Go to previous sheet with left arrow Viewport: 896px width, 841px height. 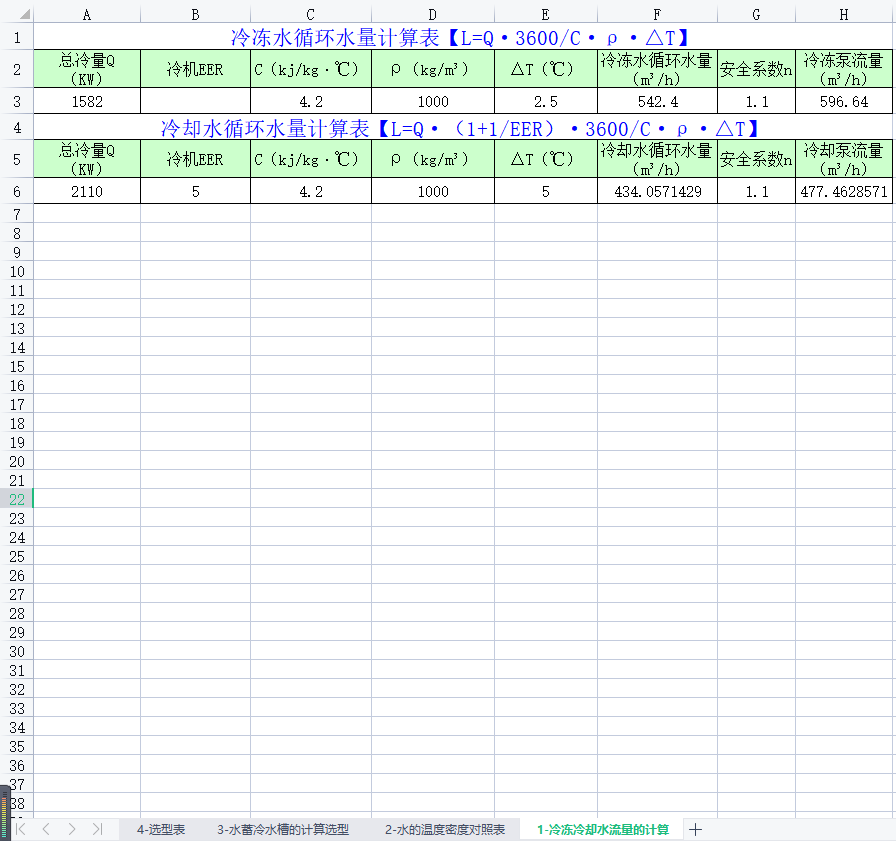pos(45,829)
